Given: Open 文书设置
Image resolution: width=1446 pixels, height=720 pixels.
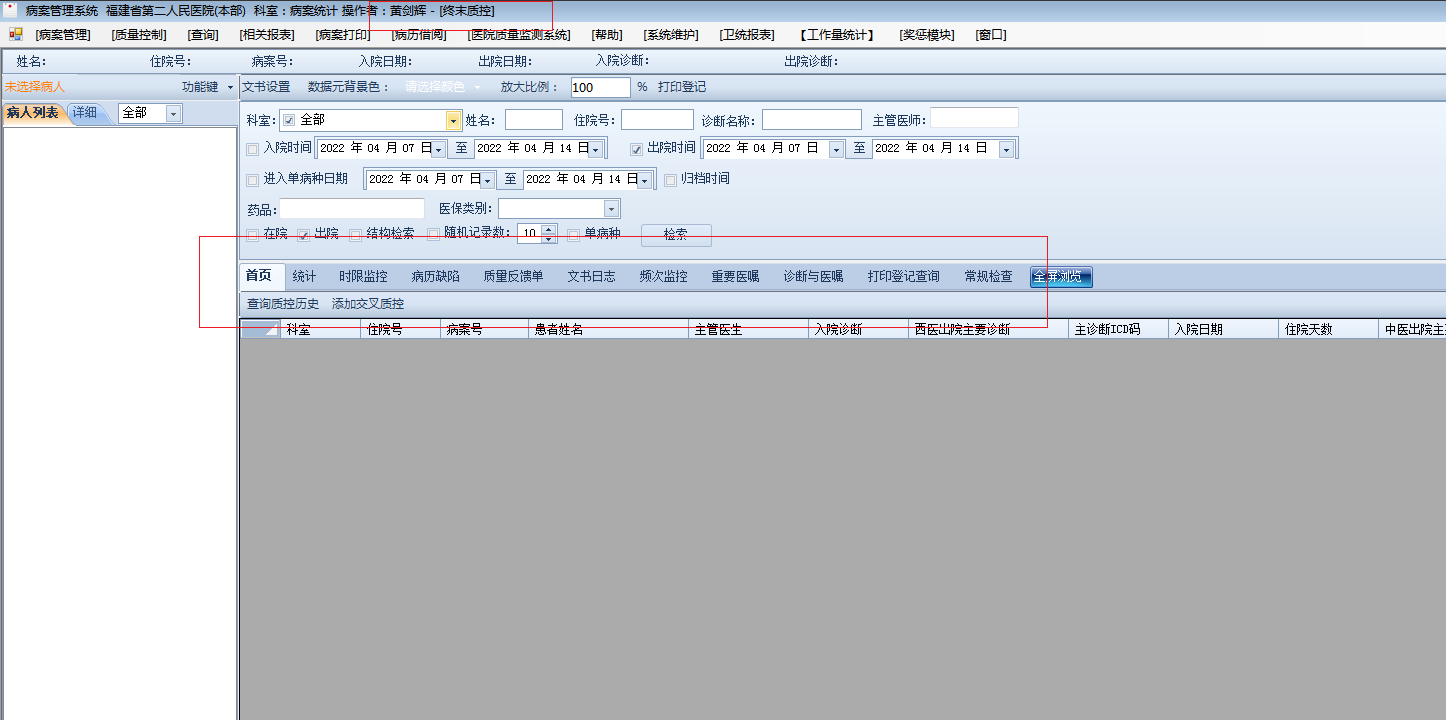Looking at the screenshot, I should pos(266,87).
